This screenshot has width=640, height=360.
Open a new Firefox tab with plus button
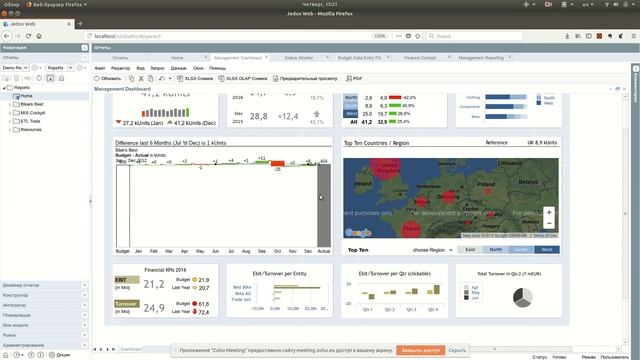click(x=80, y=24)
